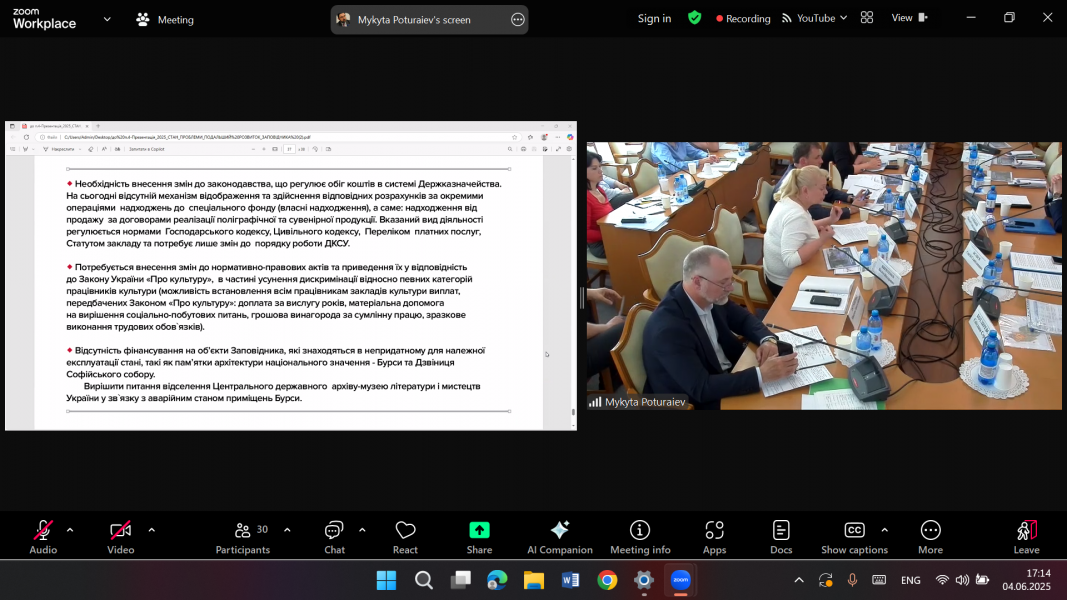Open the YouTube livestream dropdown

[815, 18]
